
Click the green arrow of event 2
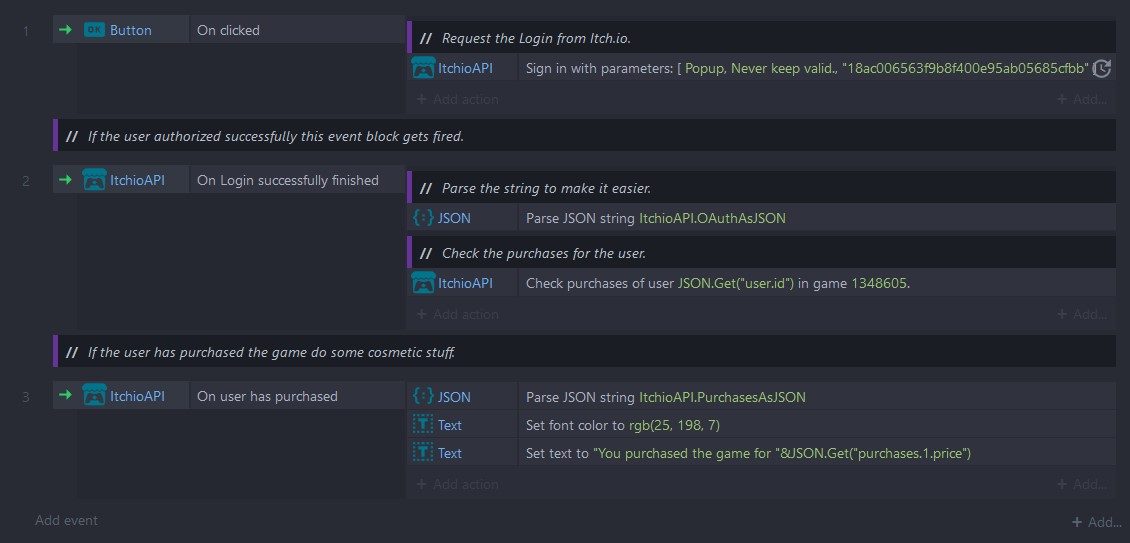coord(66,181)
